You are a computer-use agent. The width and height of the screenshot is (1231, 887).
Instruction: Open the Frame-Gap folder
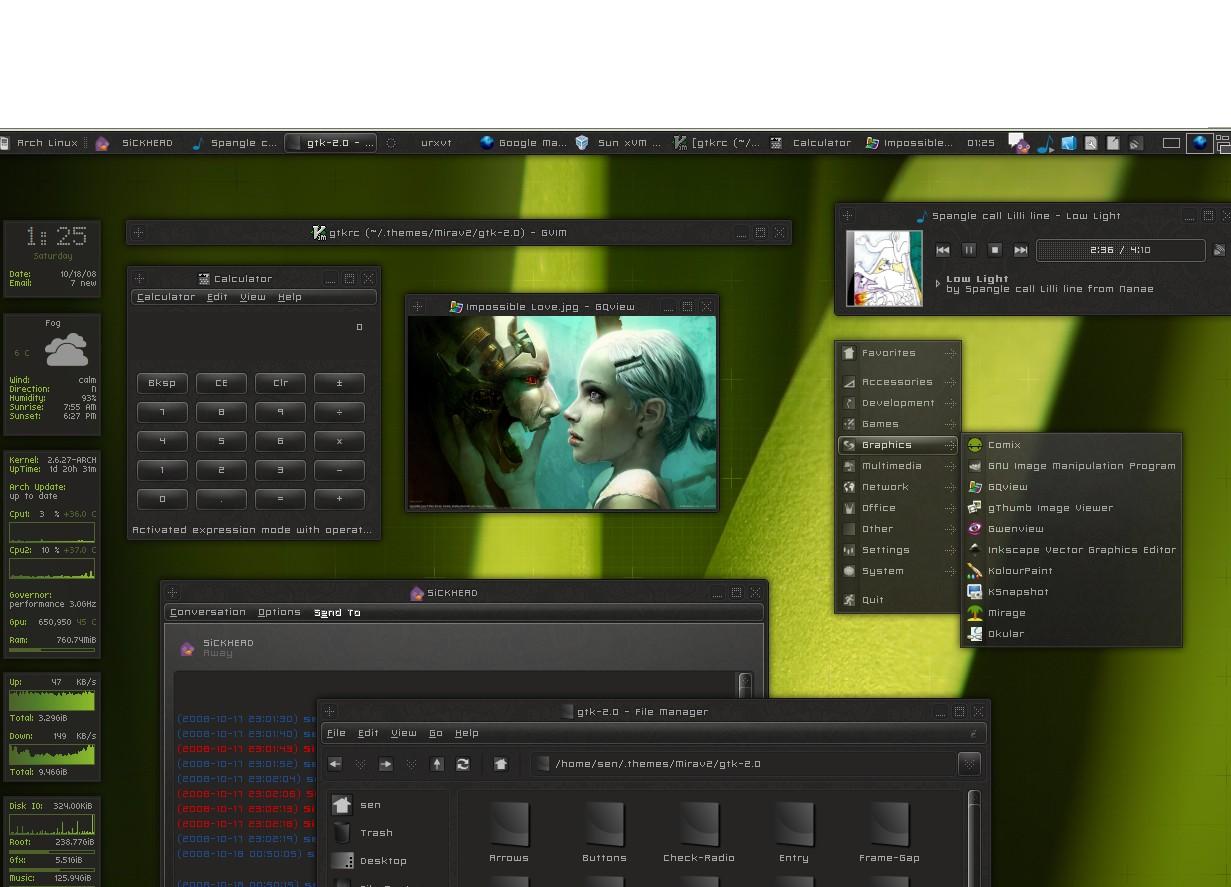[889, 832]
